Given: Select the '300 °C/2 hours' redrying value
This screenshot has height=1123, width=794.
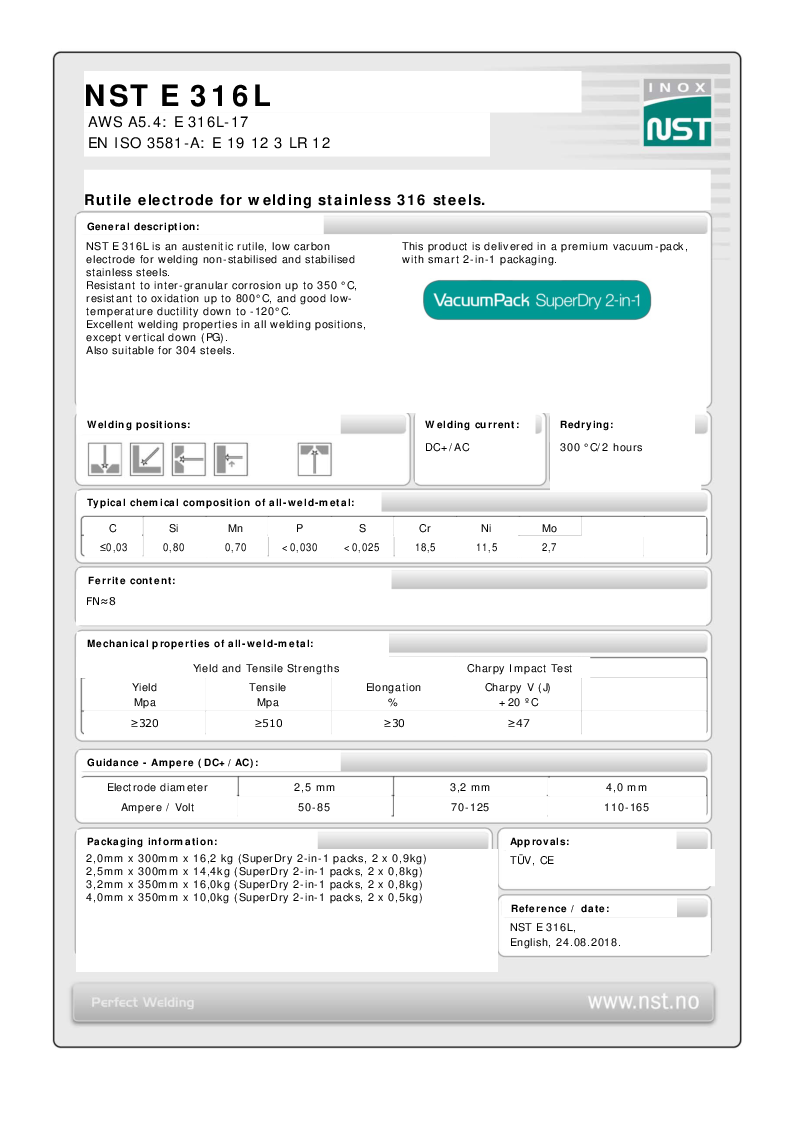Looking at the screenshot, I should coord(601,448).
